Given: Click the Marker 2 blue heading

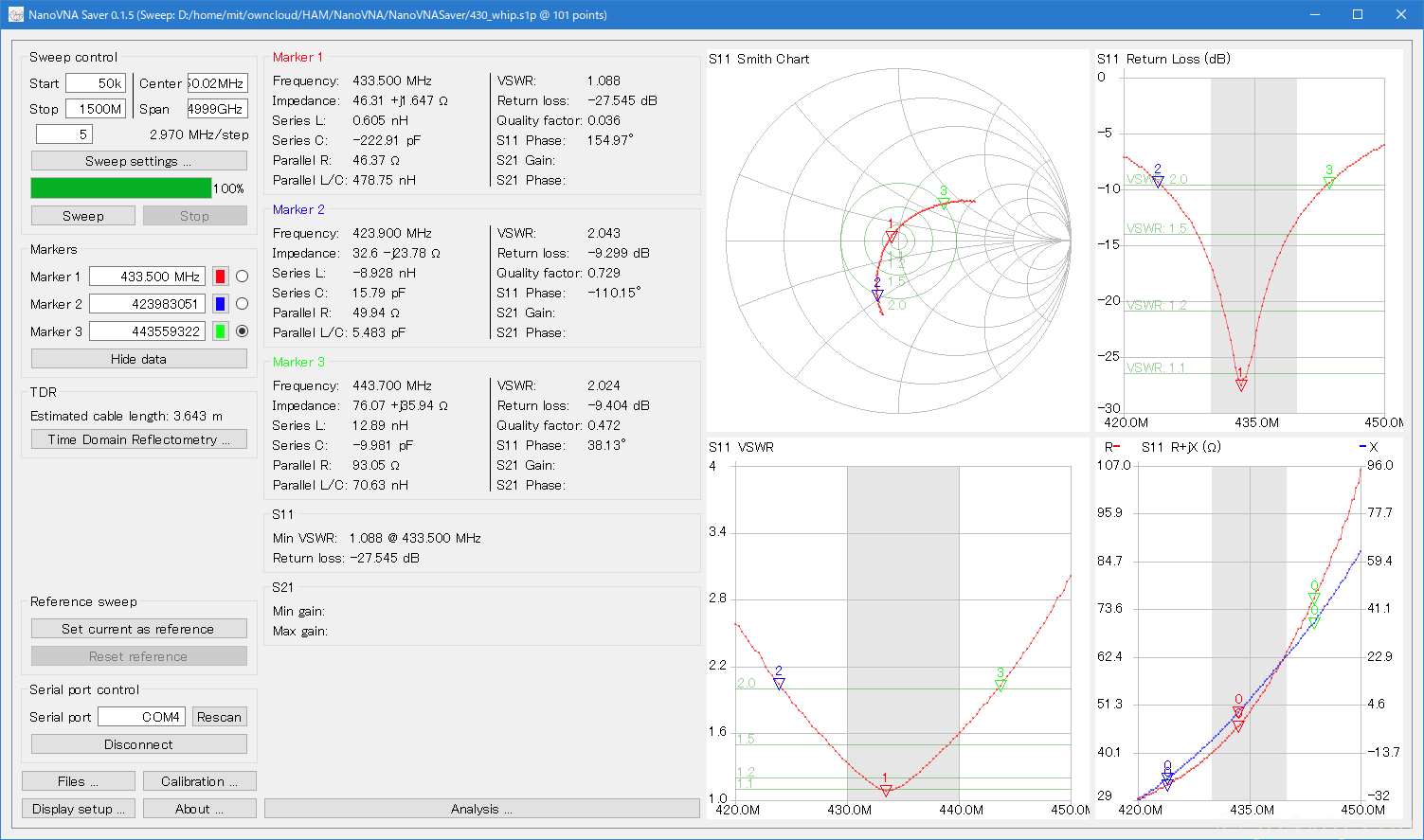Looking at the screenshot, I should point(298,209).
